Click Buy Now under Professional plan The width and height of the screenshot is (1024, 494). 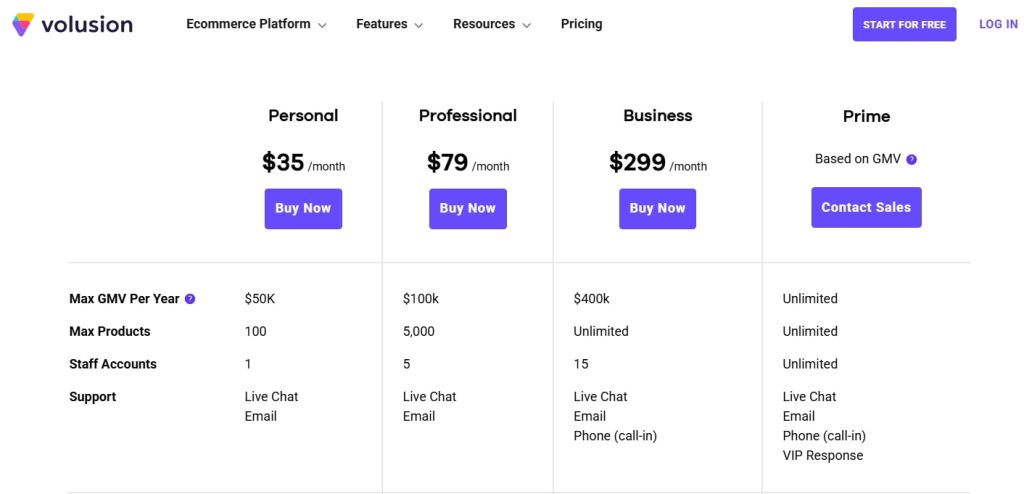467,208
